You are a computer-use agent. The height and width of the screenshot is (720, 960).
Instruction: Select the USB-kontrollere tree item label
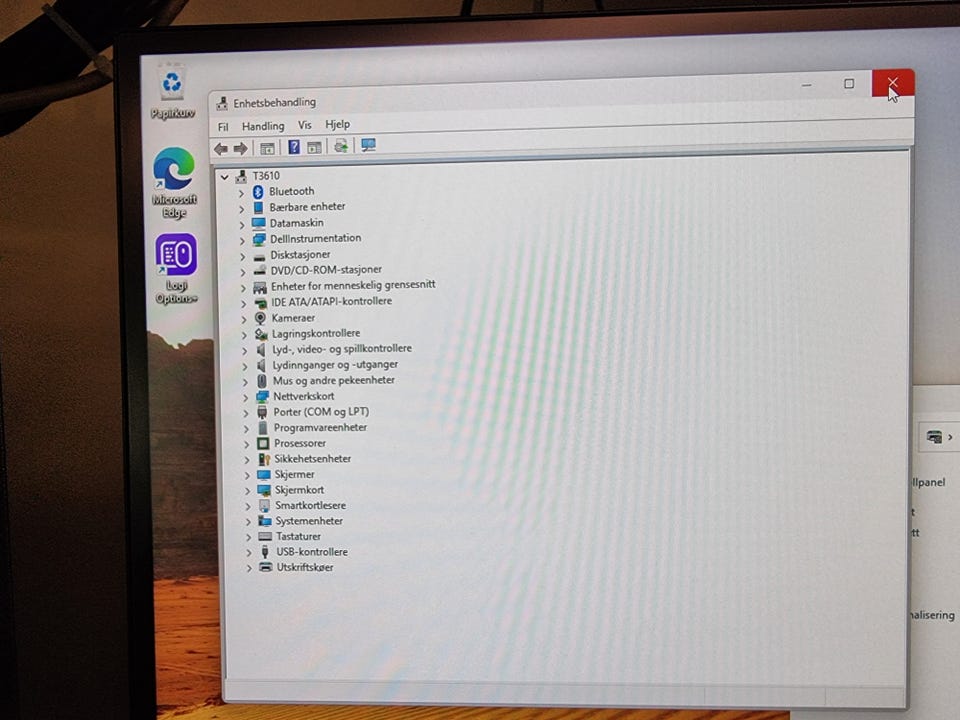point(312,552)
